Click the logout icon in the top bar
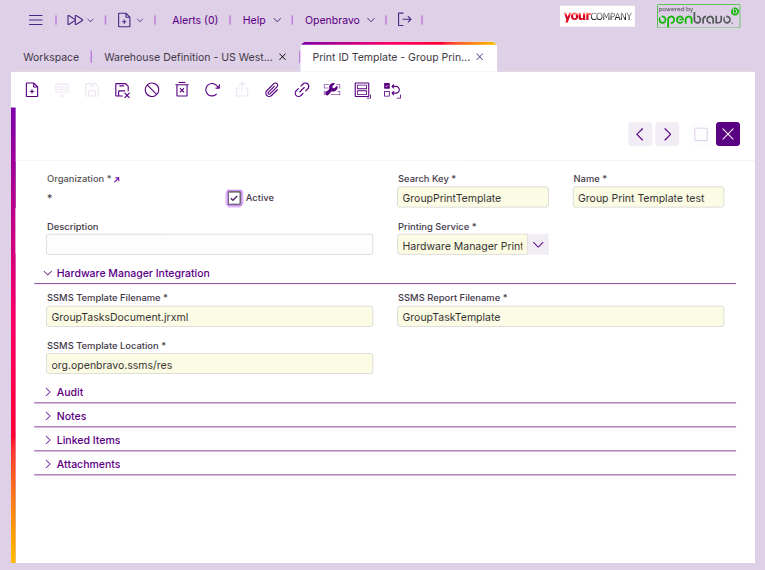 pos(404,20)
